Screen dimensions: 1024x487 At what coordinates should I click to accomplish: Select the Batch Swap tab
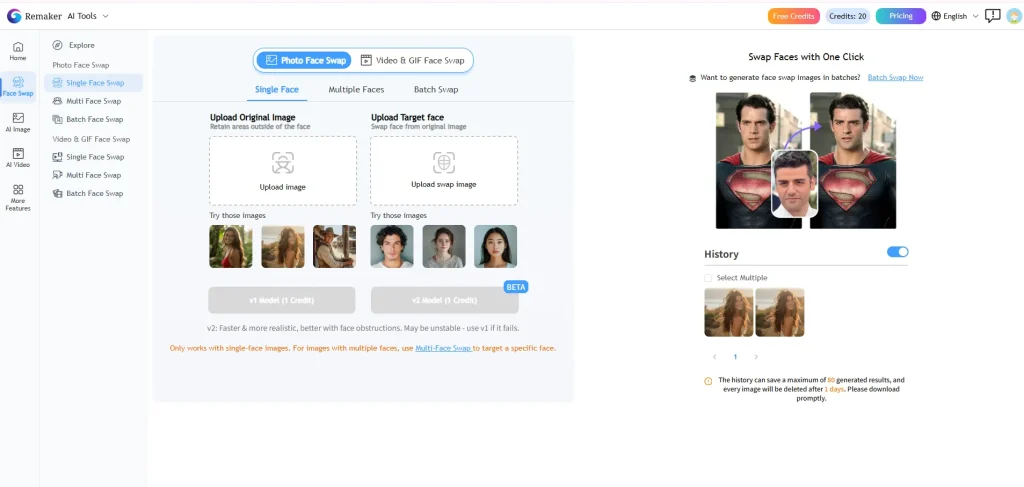tap(436, 89)
